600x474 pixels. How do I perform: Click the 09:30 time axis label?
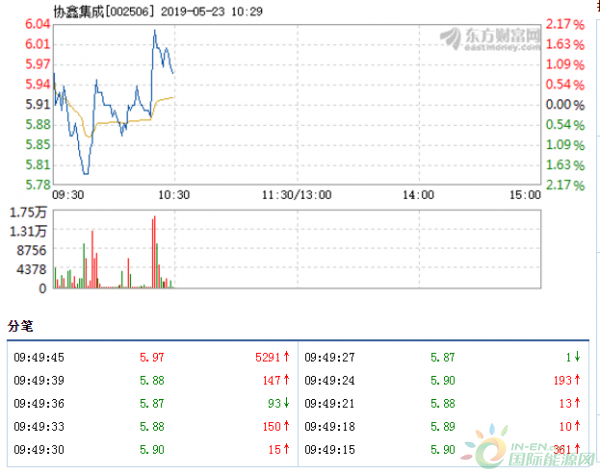click(68, 195)
